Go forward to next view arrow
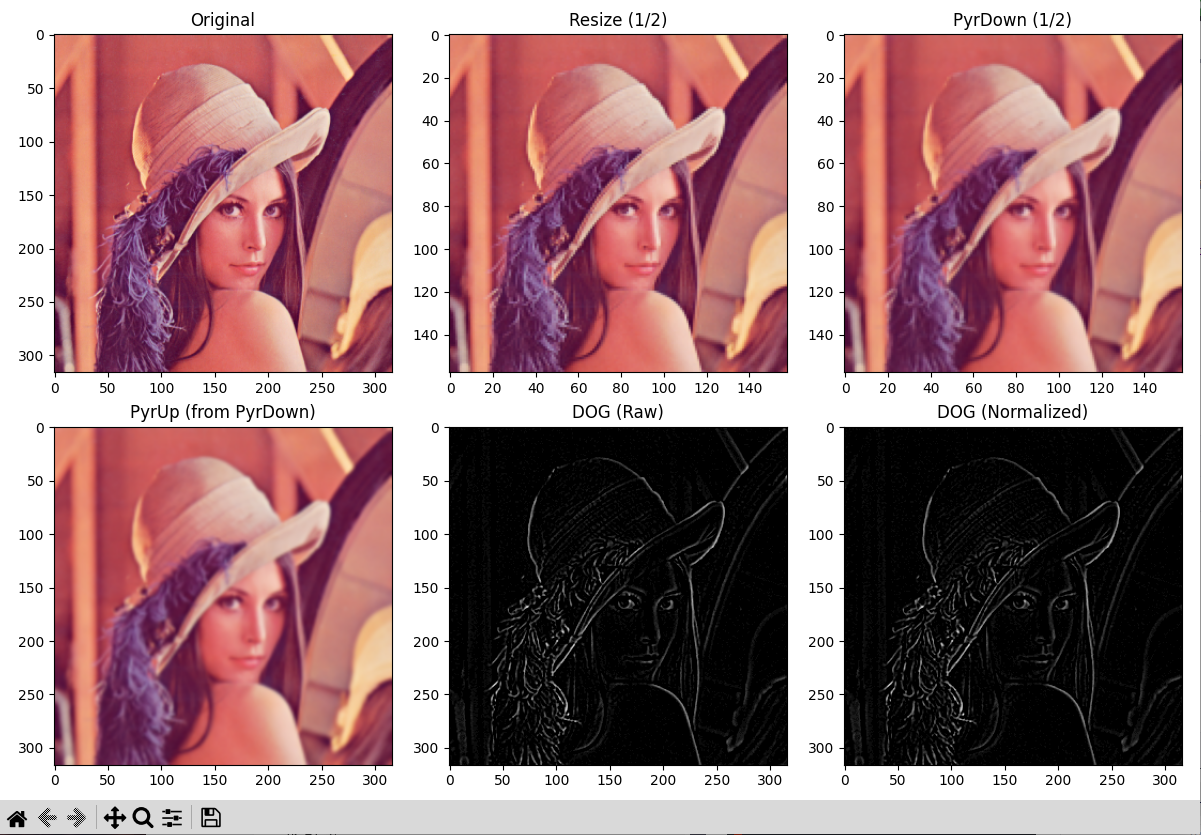The width and height of the screenshot is (1201, 835). 77,818
